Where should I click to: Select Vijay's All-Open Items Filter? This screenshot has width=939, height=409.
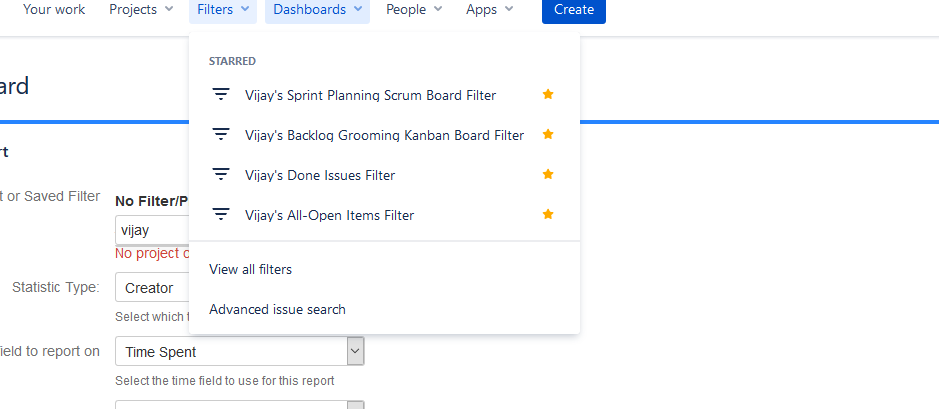tap(329, 215)
